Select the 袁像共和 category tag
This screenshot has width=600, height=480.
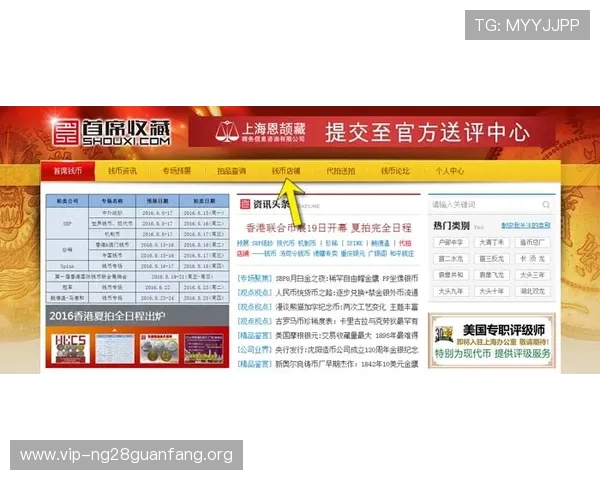tap(451, 275)
